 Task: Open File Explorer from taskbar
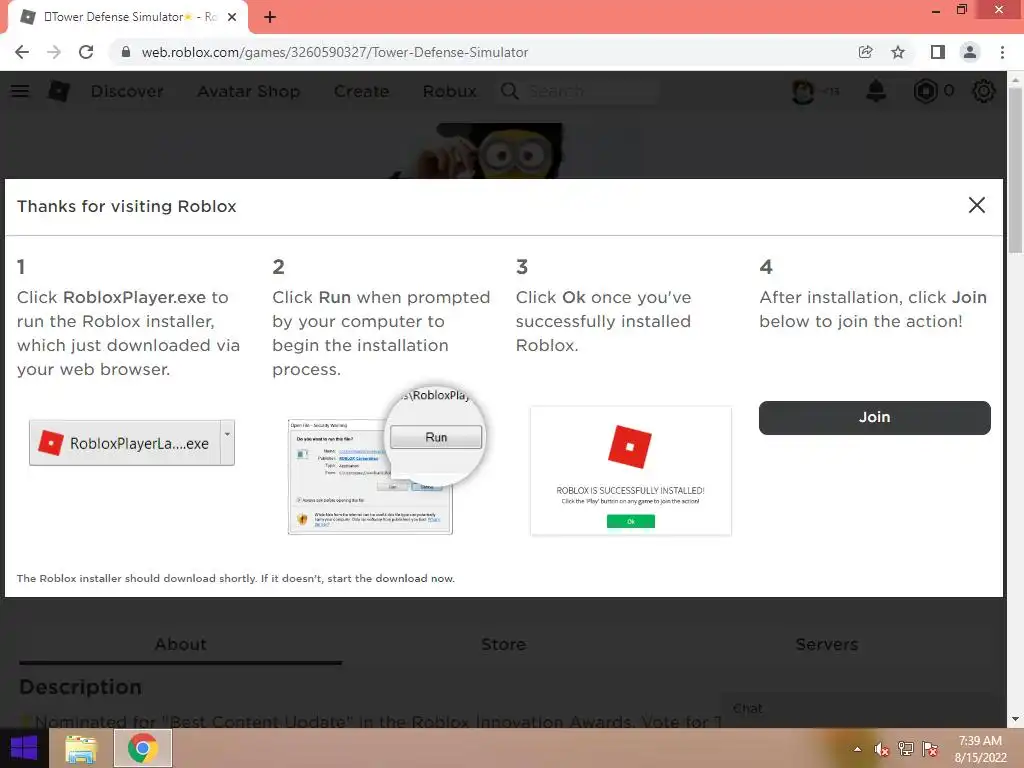[x=80, y=748]
